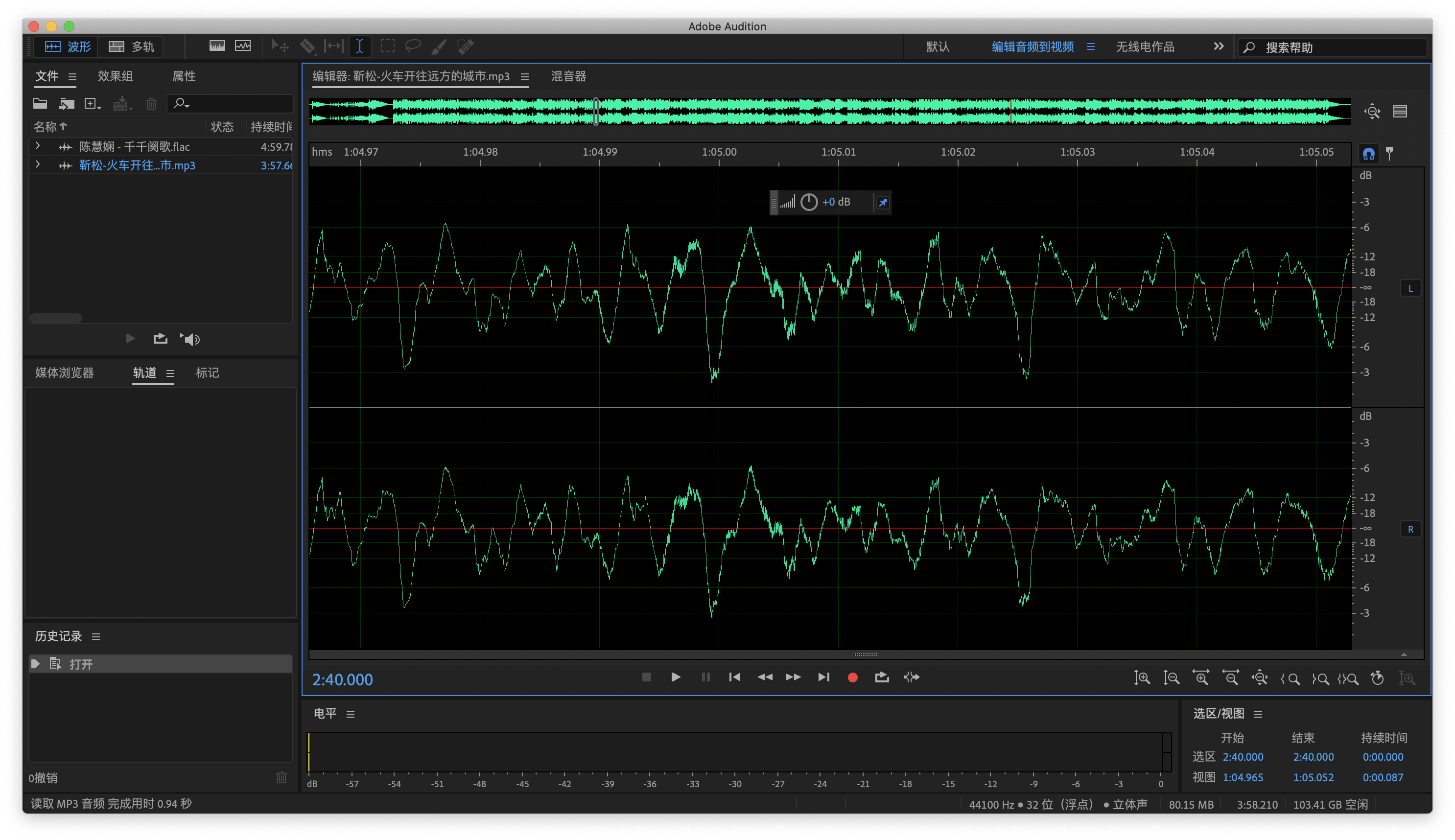Start recording with red record button
This screenshot has width=1455, height=840.
(852, 678)
